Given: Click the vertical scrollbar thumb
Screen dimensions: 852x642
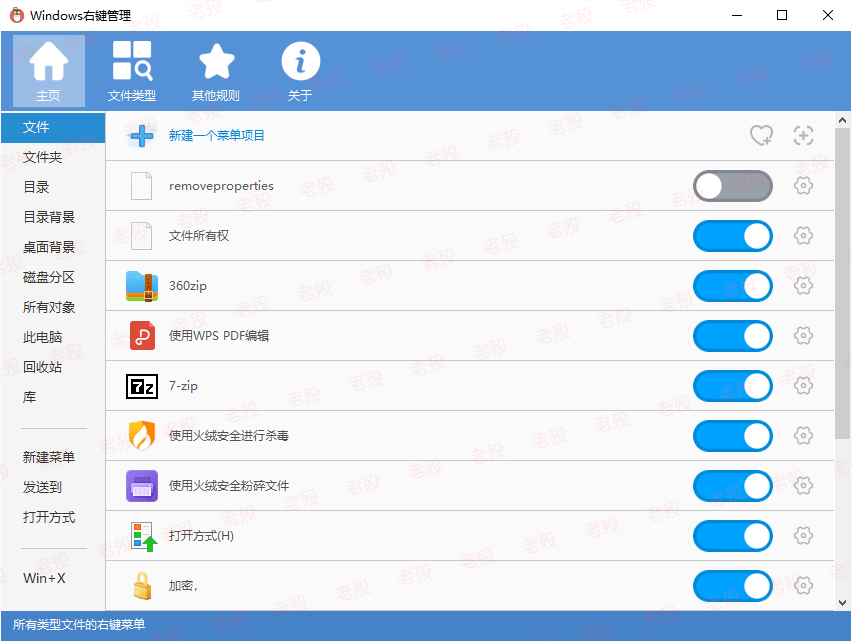Looking at the screenshot, I should (842, 284).
